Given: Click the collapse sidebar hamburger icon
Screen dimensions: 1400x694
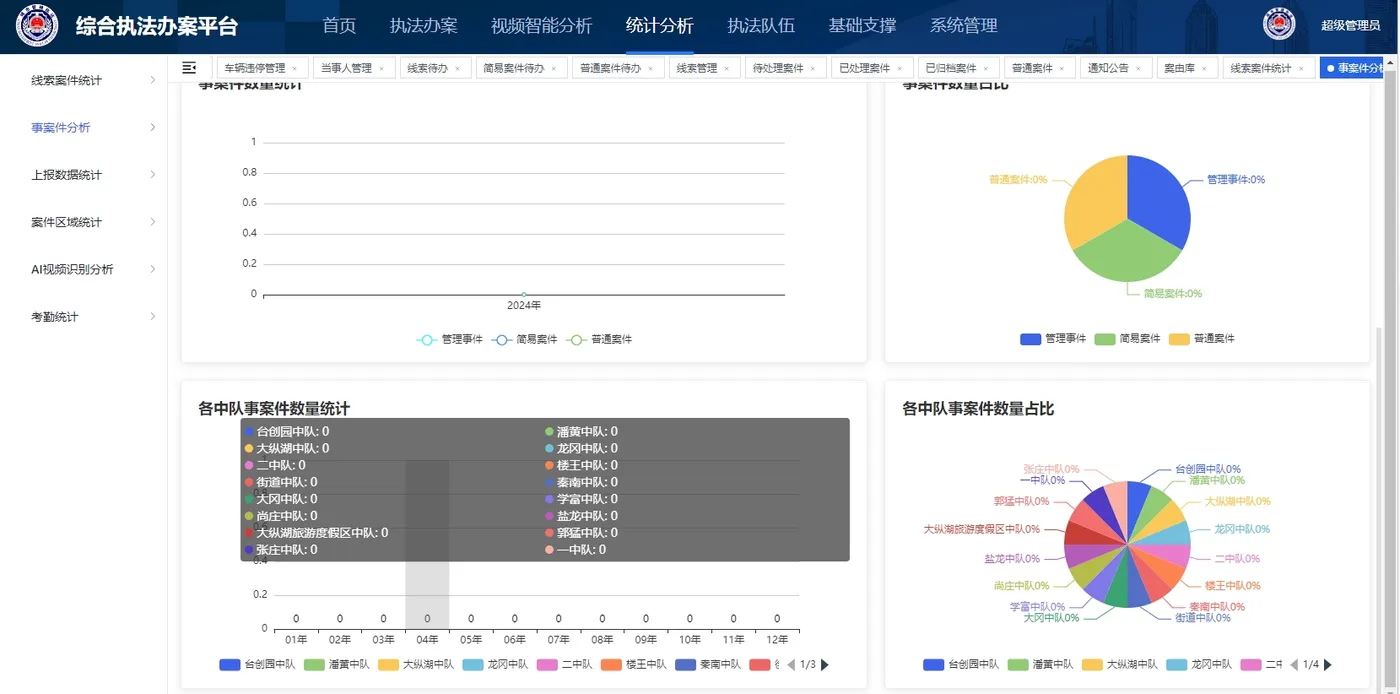Looking at the screenshot, I should pyautogui.click(x=189, y=67).
